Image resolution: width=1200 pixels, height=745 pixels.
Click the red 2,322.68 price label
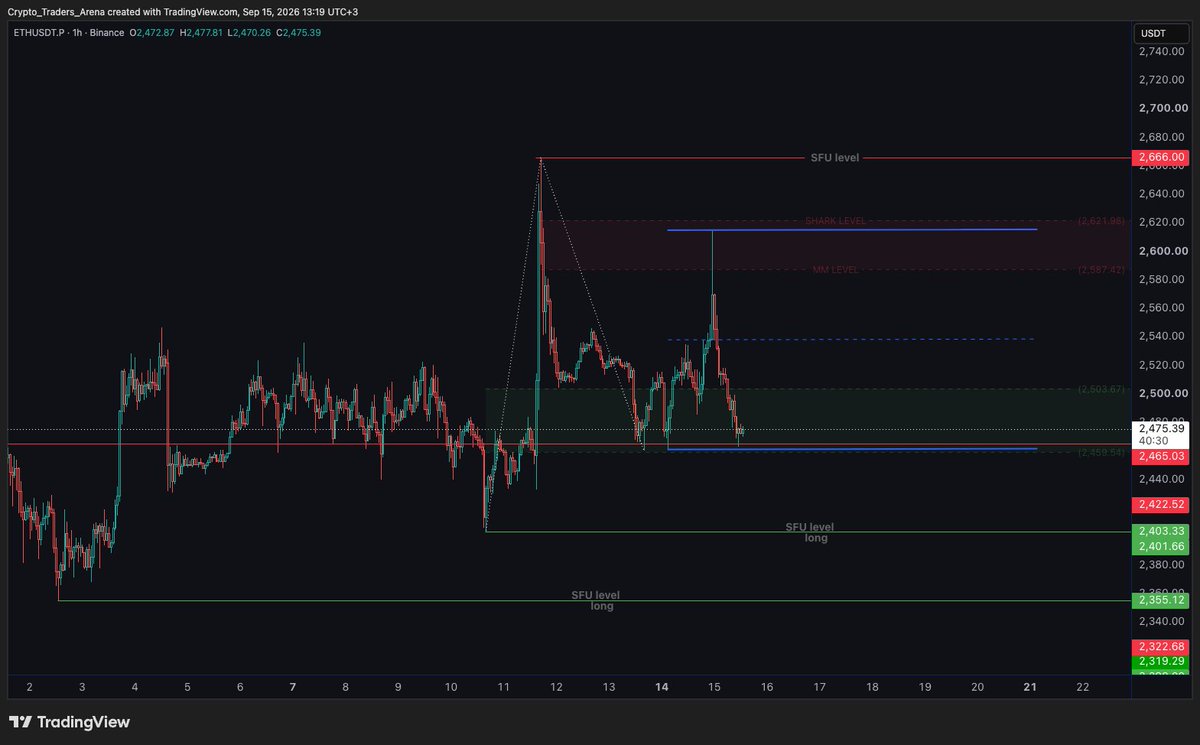1161,647
